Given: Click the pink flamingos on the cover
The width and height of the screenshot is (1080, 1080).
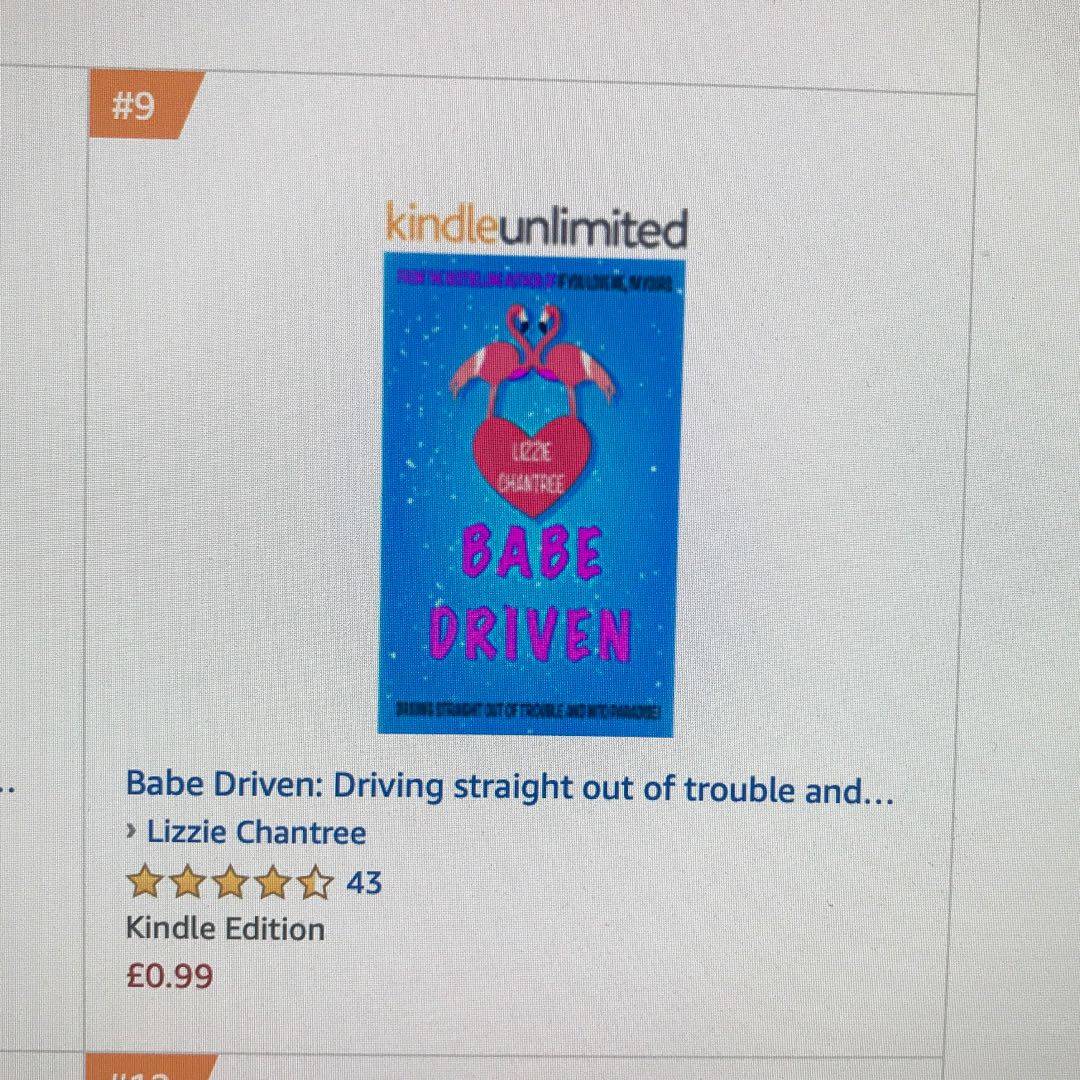Looking at the screenshot, I should pyautogui.click(x=532, y=358).
